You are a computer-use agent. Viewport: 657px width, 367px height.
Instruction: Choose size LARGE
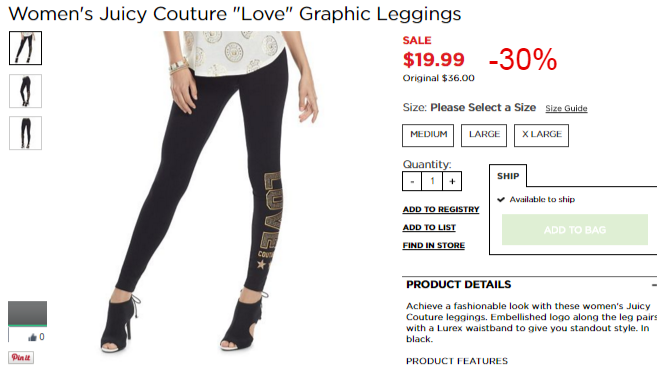[484, 135]
